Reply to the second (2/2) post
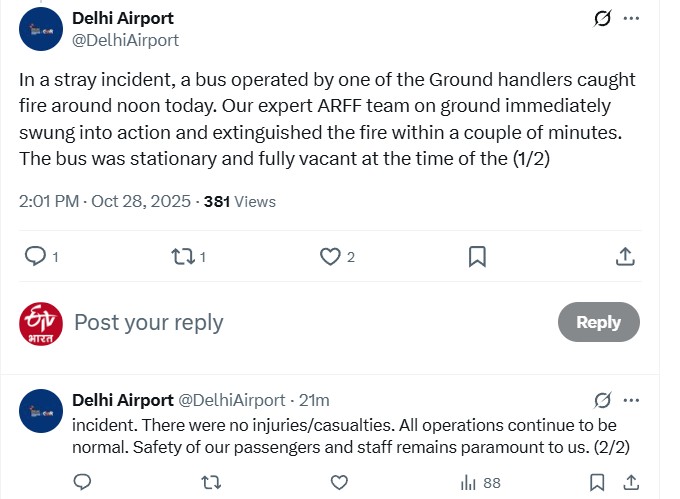Screen dimensions: 680x499 coord(83,483)
